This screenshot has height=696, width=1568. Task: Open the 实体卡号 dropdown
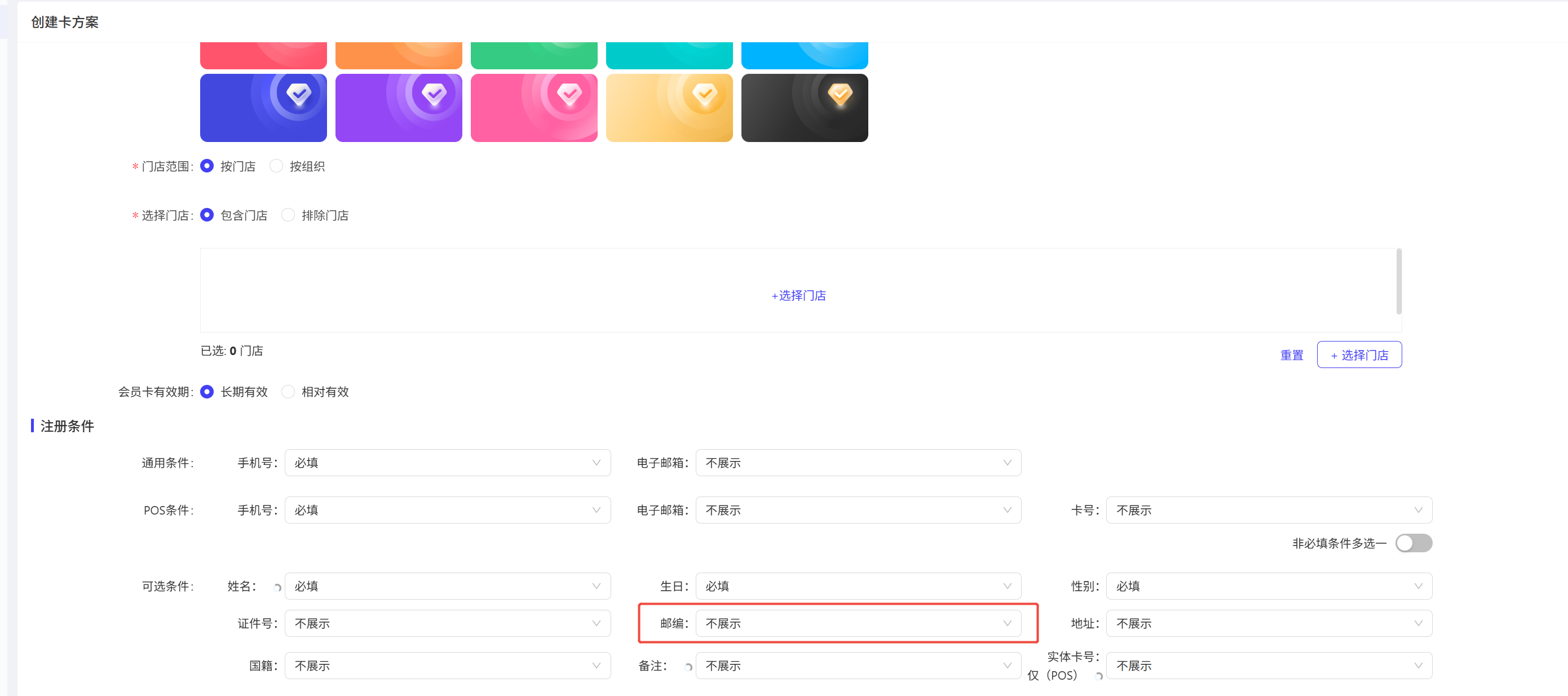tap(1269, 666)
